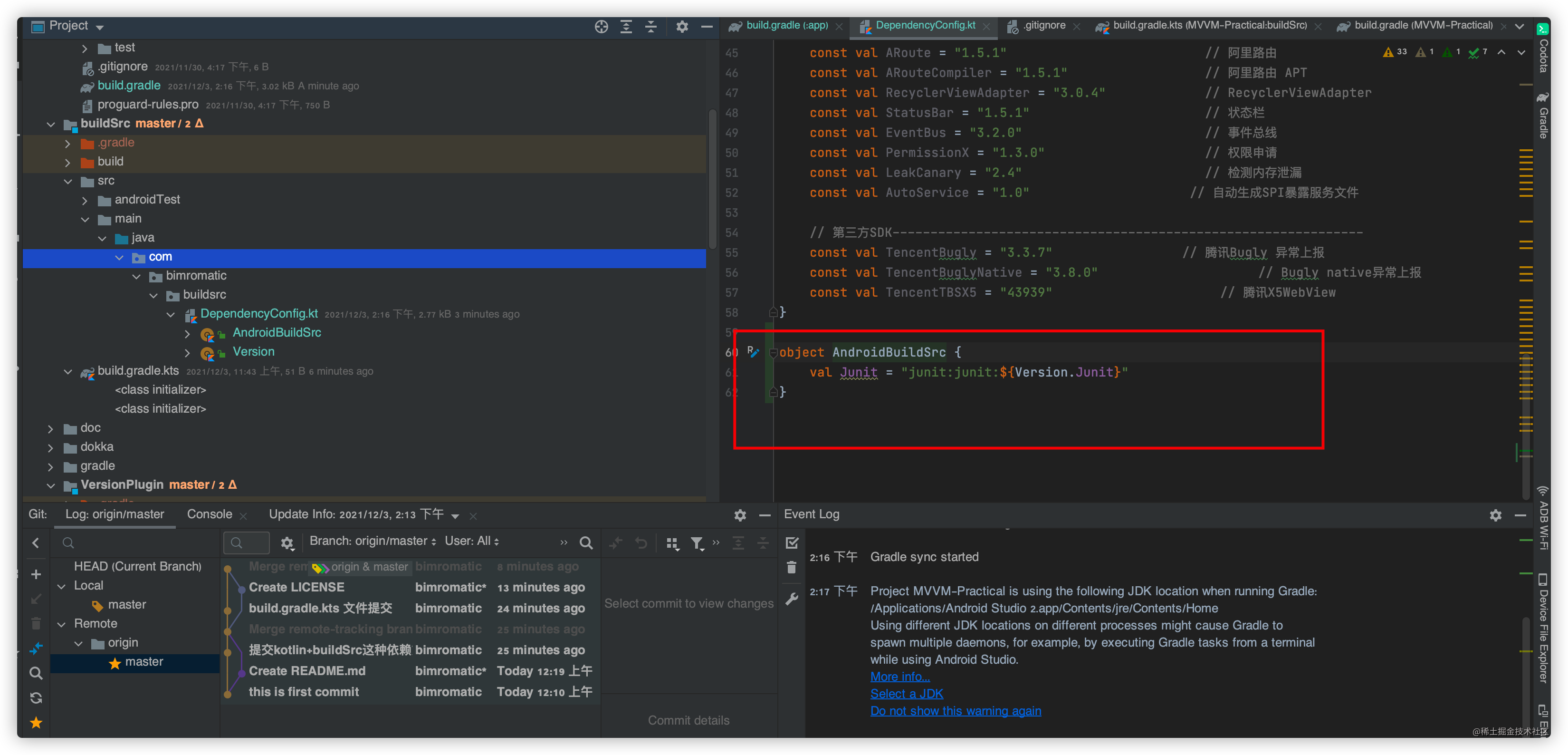Show hidden editor tabs dropdown
The image size is (1568, 755).
pos(1520,26)
